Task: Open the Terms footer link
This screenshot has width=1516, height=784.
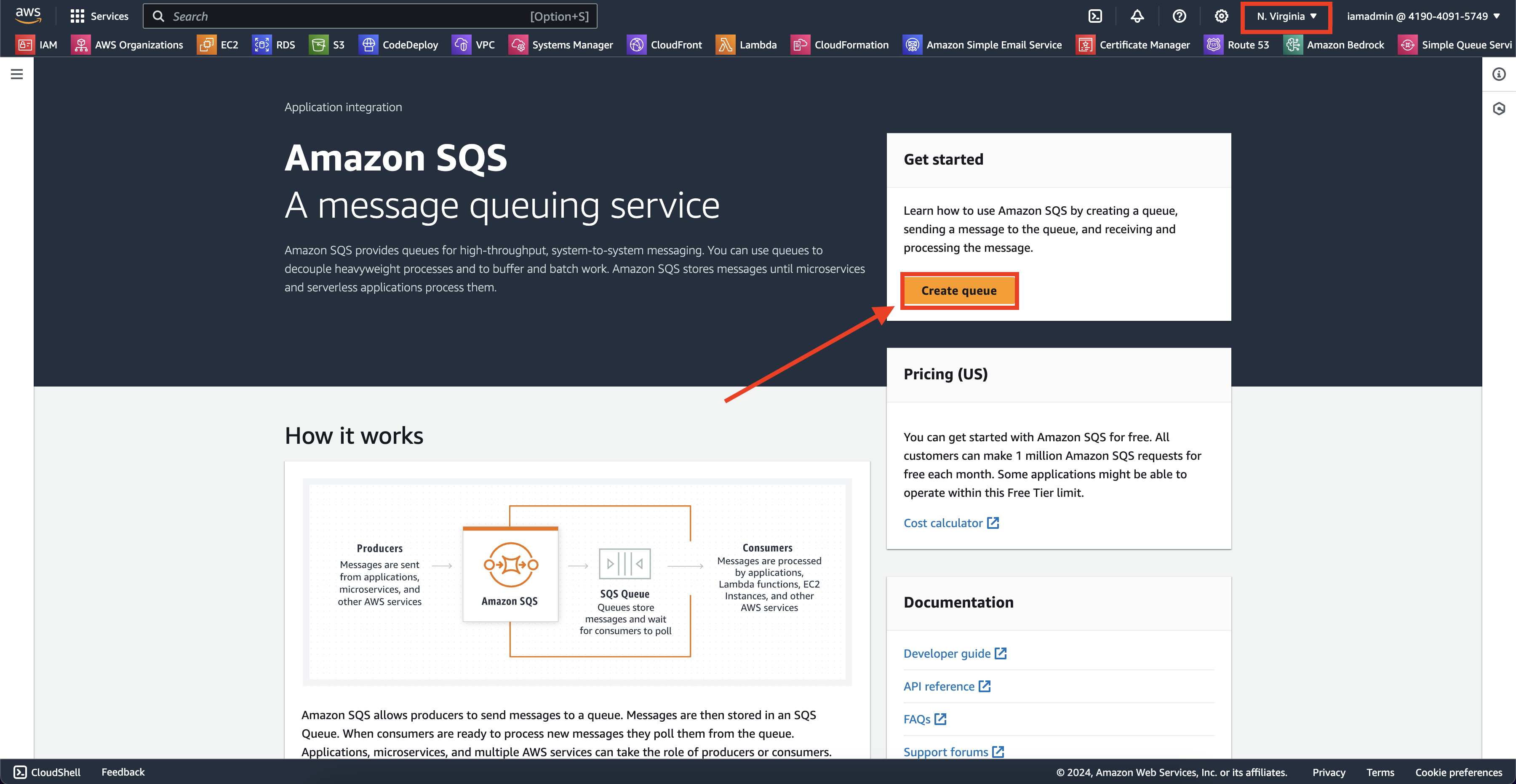Action: [x=1380, y=772]
